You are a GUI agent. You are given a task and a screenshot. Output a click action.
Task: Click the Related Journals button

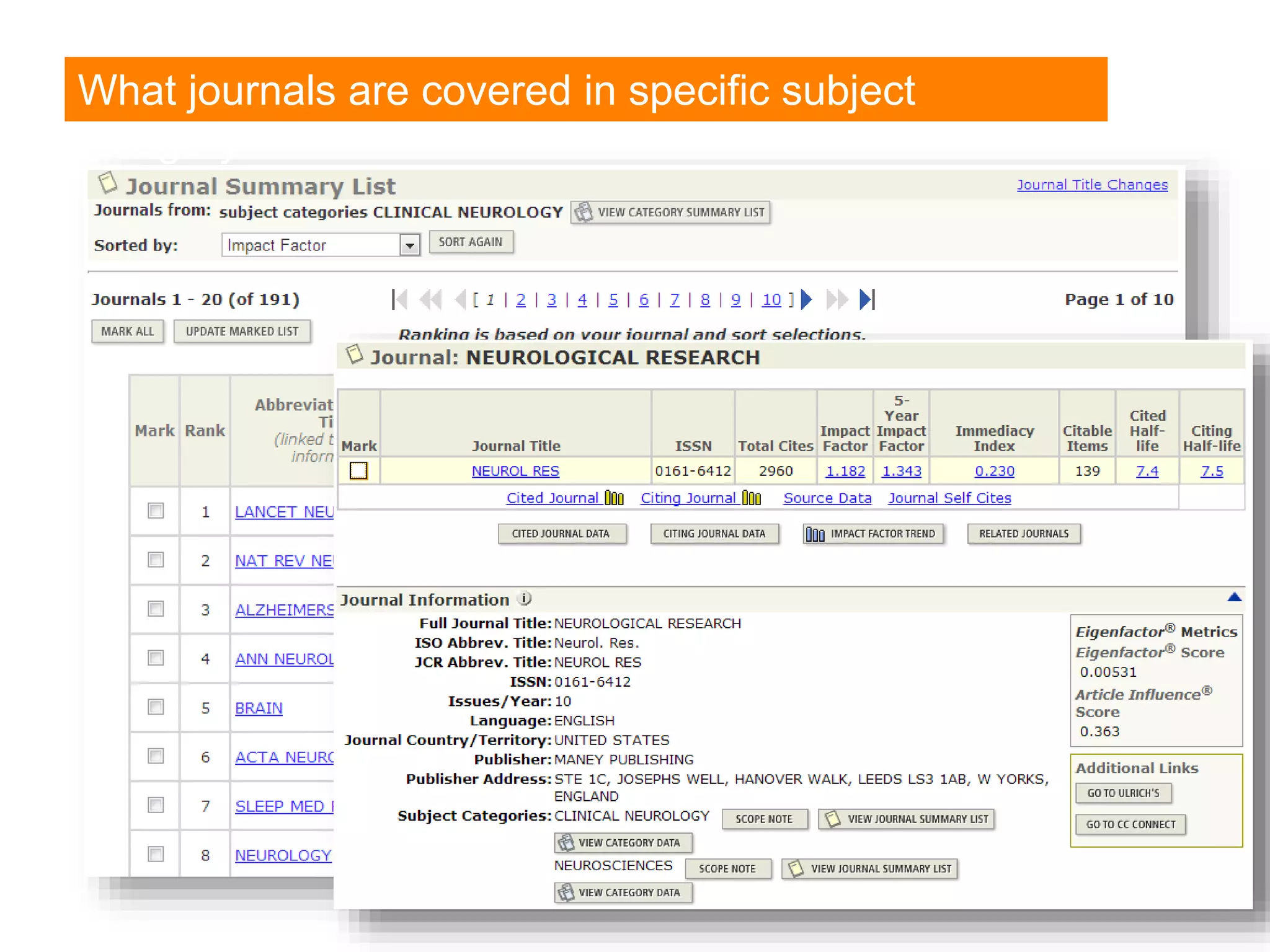tap(1024, 534)
